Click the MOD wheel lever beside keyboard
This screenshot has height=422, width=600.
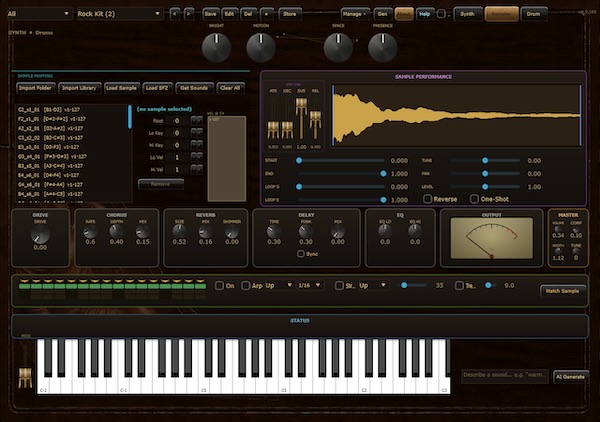pos(25,377)
